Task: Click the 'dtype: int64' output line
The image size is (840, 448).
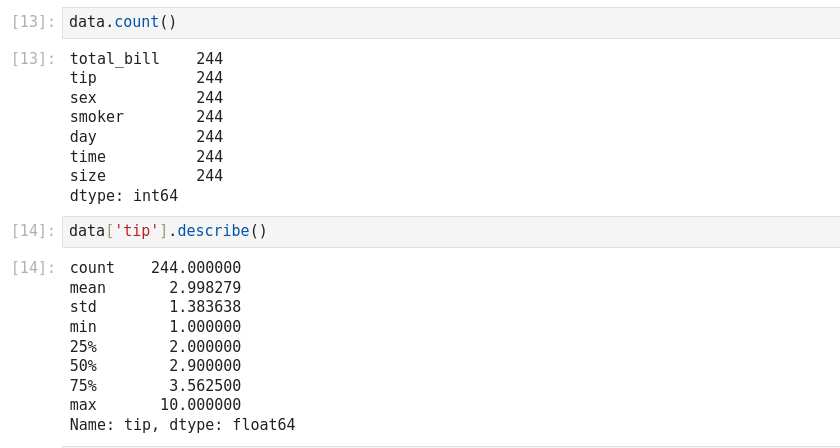Action: 123,196
